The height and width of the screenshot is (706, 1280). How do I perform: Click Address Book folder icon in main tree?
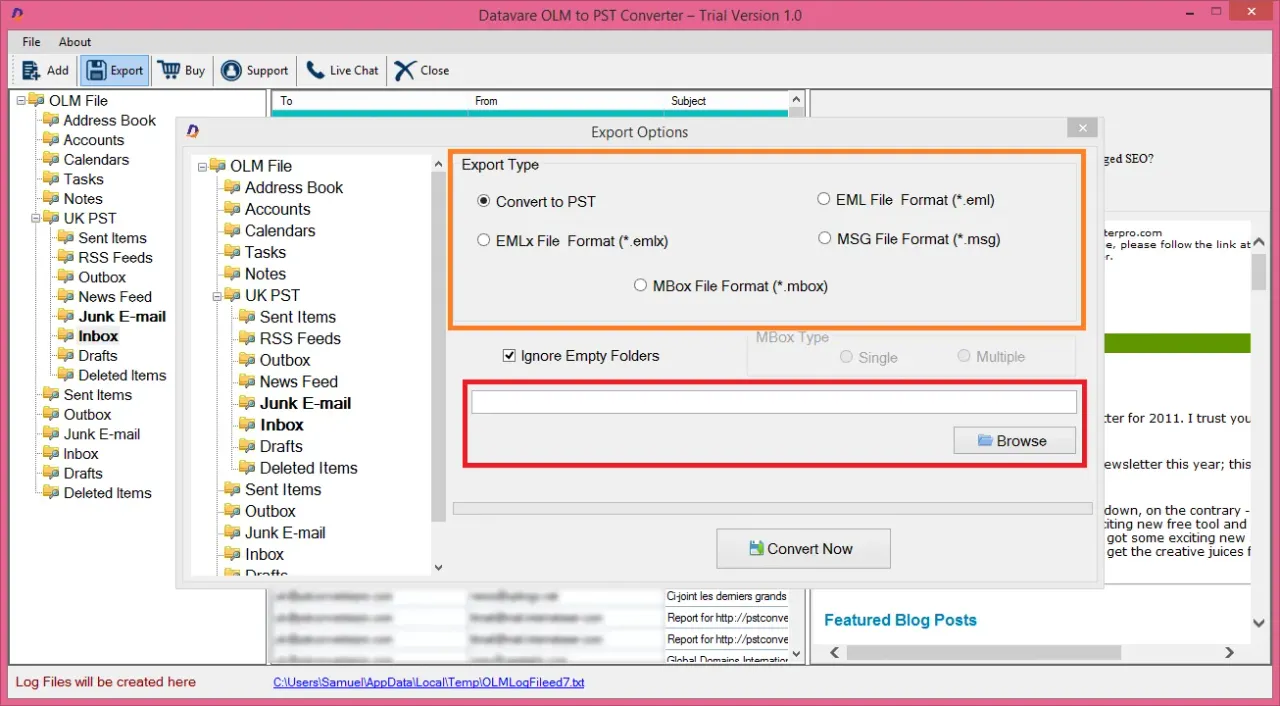point(51,120)
